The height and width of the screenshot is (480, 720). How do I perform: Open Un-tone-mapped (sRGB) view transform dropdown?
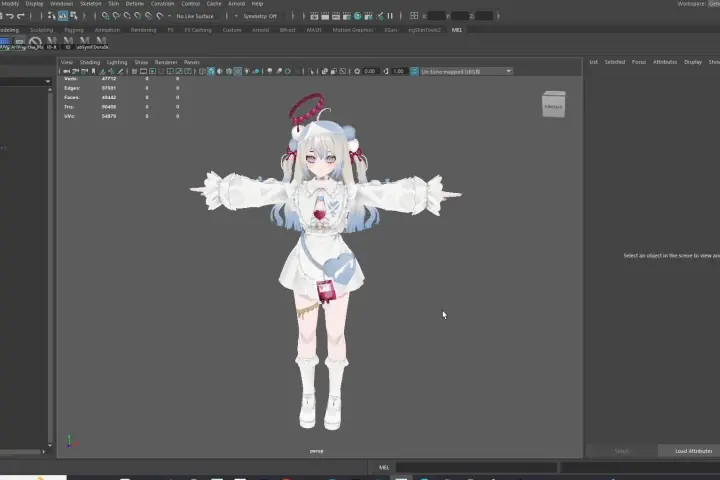pos(466,71)
